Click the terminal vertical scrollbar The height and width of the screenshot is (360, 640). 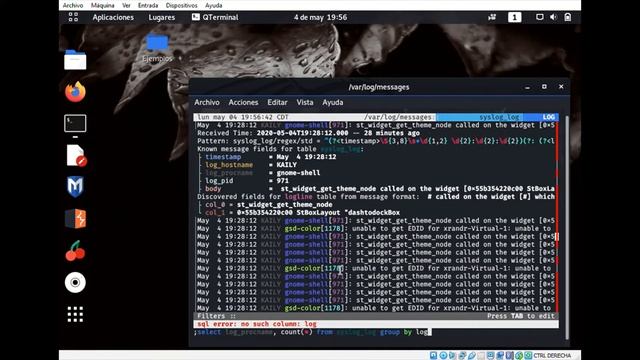click(567, 227)
